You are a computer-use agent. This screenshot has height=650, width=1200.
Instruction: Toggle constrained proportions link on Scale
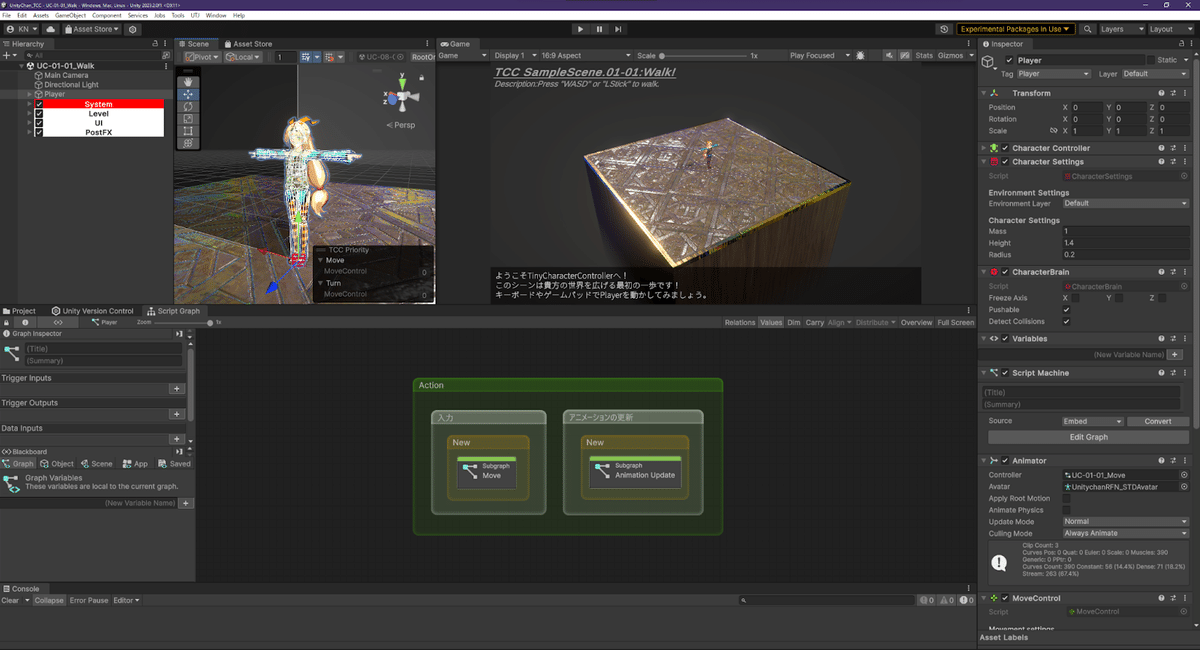pos(1053,131)
